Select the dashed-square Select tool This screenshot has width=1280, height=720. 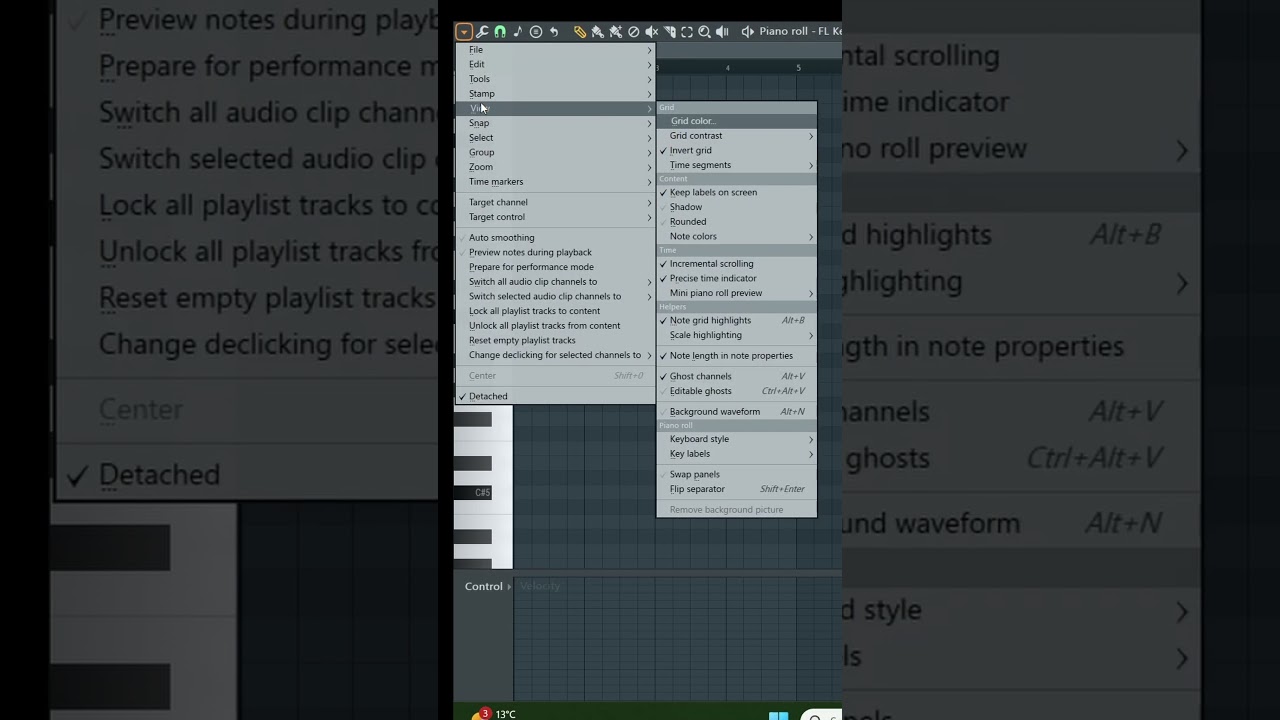687,32
